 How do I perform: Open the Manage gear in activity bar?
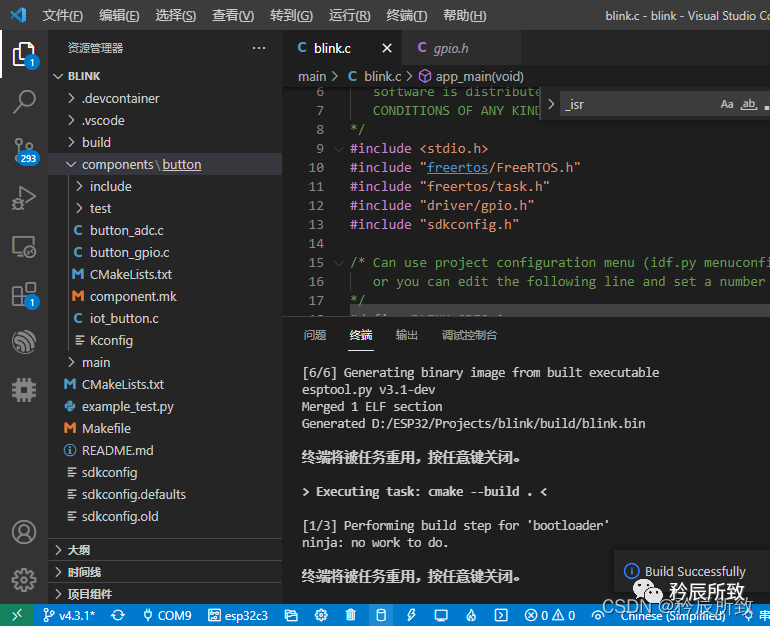click(x=24, y=579)
